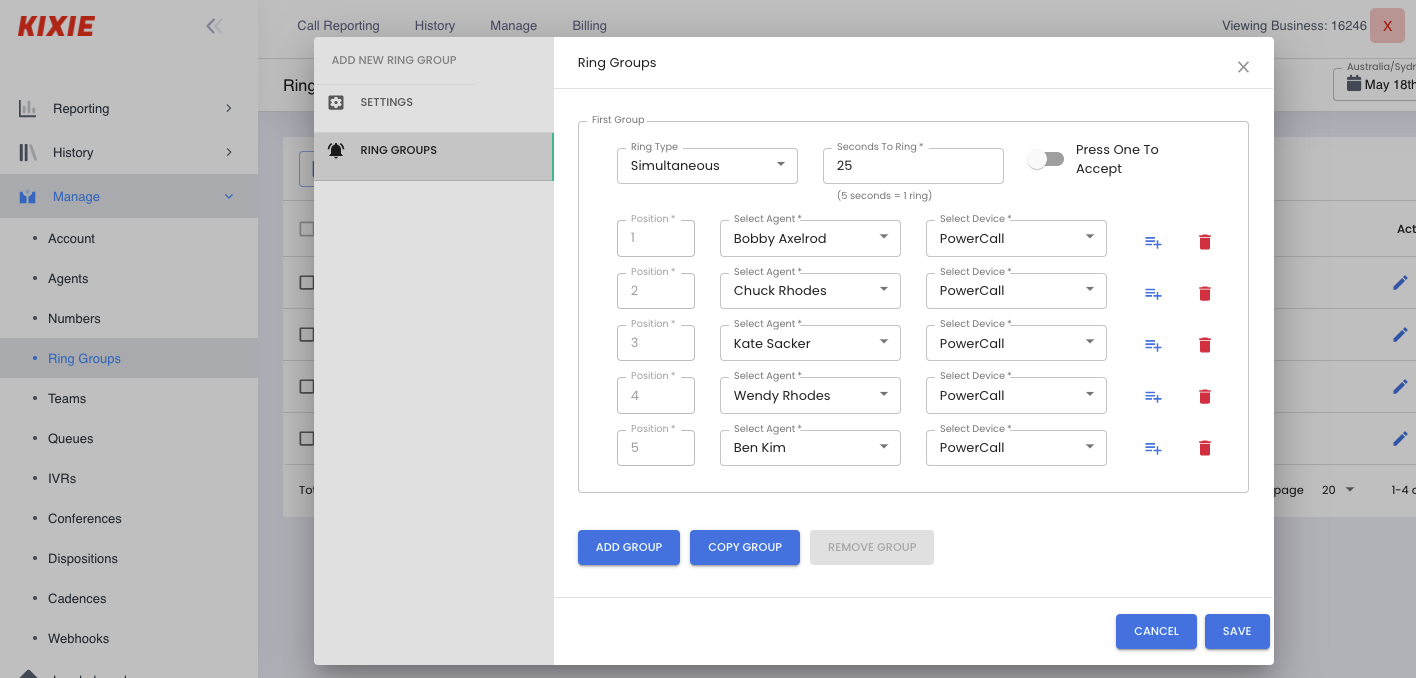Click the calendar icon by May 18th
The image size is (1416, 678).
pos(1354,84)
